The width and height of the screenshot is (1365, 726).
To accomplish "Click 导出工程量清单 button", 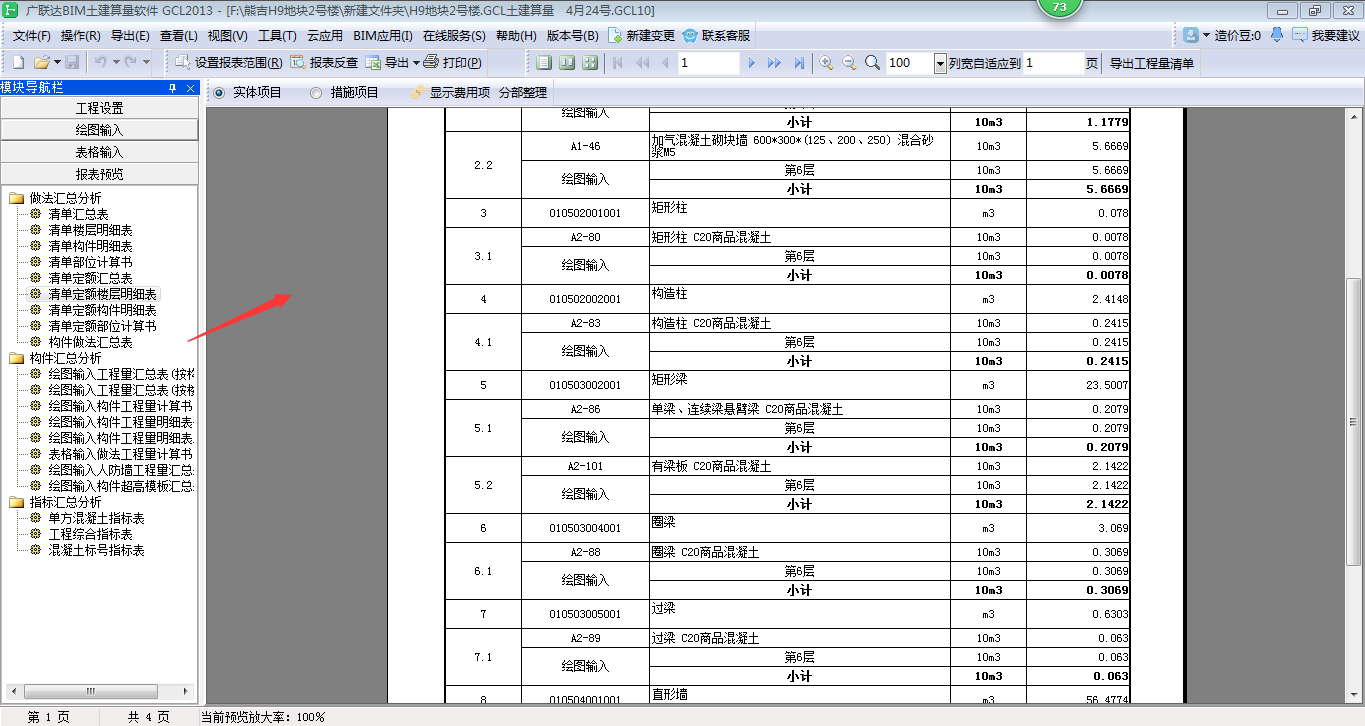I will click(1152, 63).
